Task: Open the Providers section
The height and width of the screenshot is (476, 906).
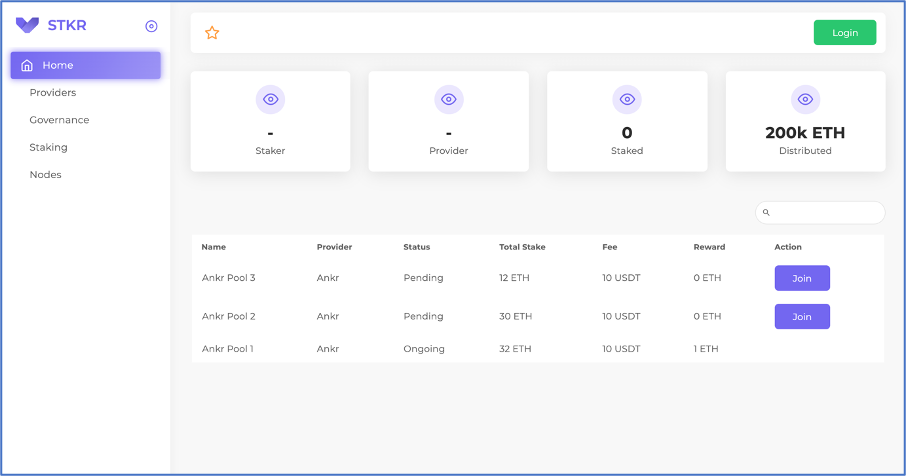Action: [x=53, y=92]
